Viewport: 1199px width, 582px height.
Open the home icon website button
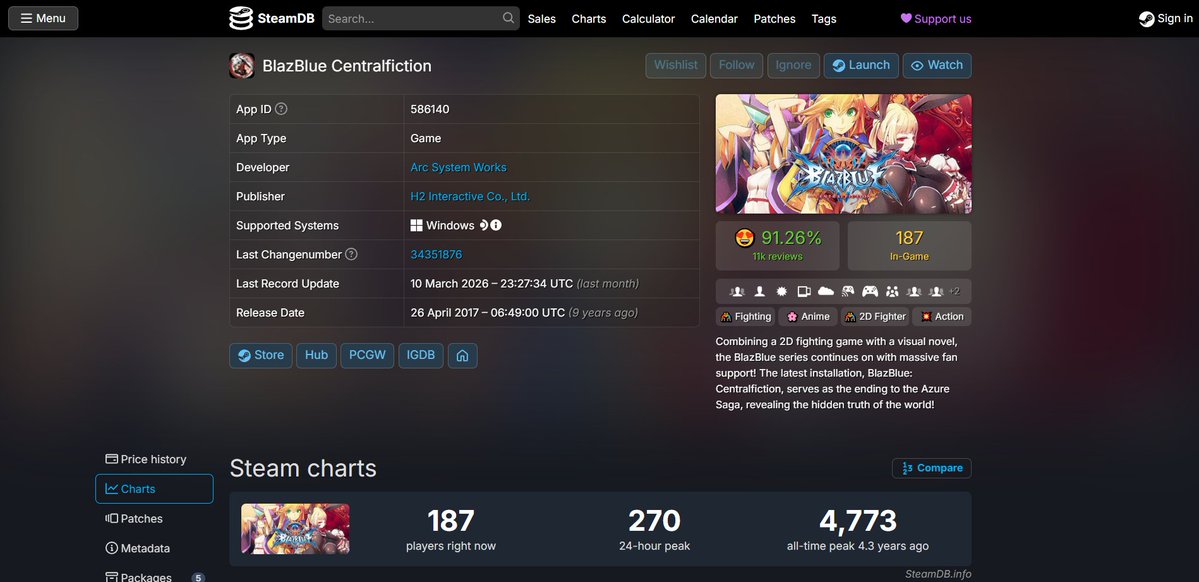pos(463,356)
